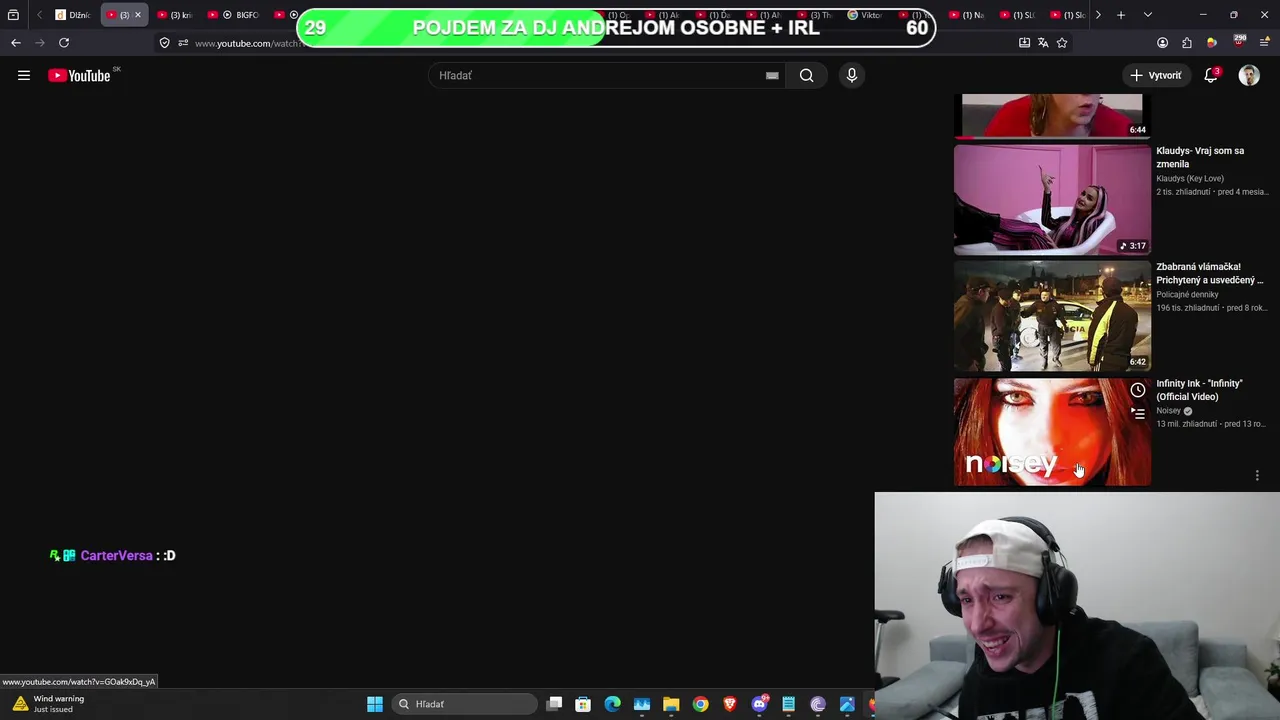Close the active YouTube tab
Screen dimensions: 1280x720
(x=138, y=15)
